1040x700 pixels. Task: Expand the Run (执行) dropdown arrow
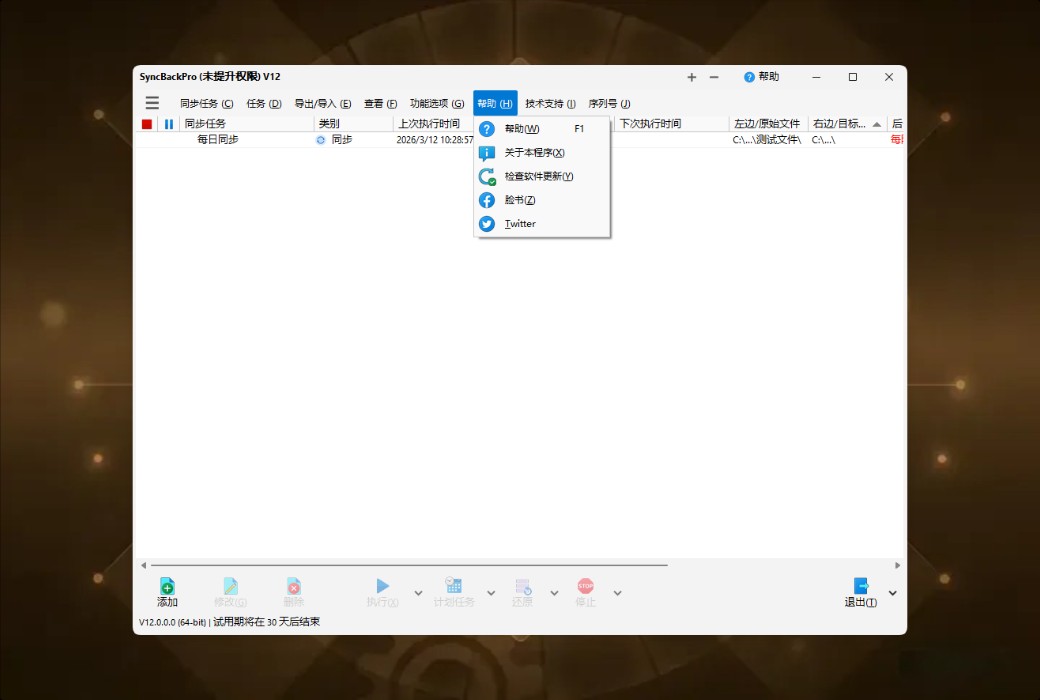point(417,592)
